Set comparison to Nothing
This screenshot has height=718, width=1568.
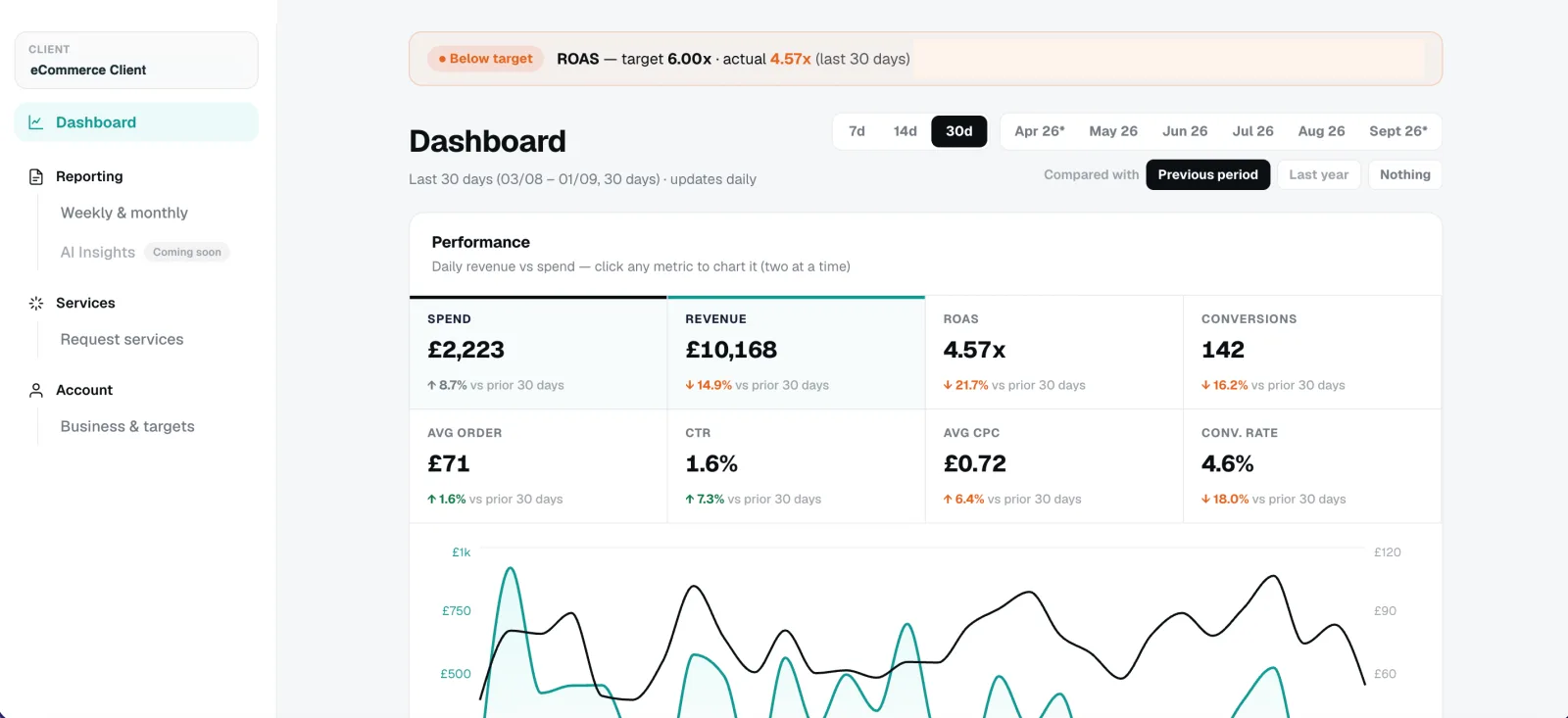(x=1405, y=174)
